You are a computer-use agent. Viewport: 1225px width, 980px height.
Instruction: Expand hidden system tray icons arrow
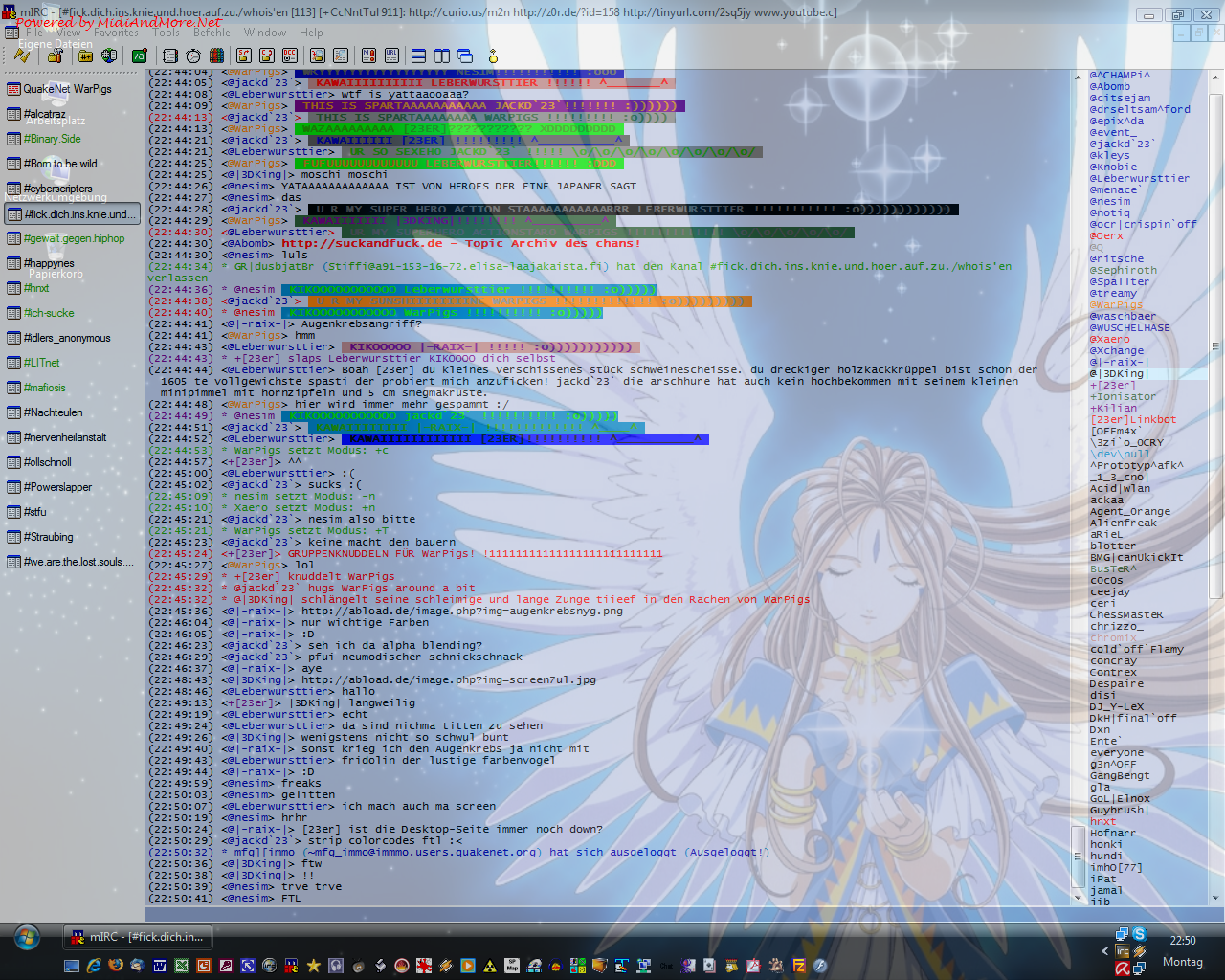click(x=1103, y=952)
